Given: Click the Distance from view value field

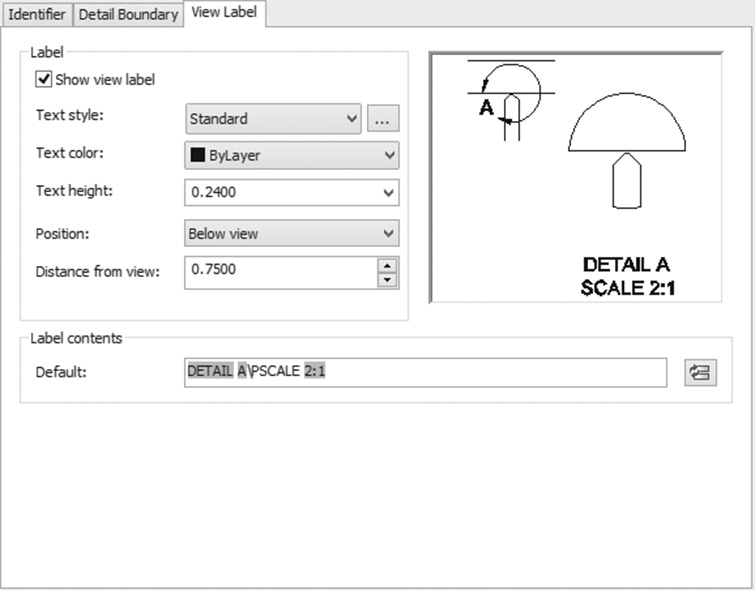Looking at the screenshot, I should point(281,273).
